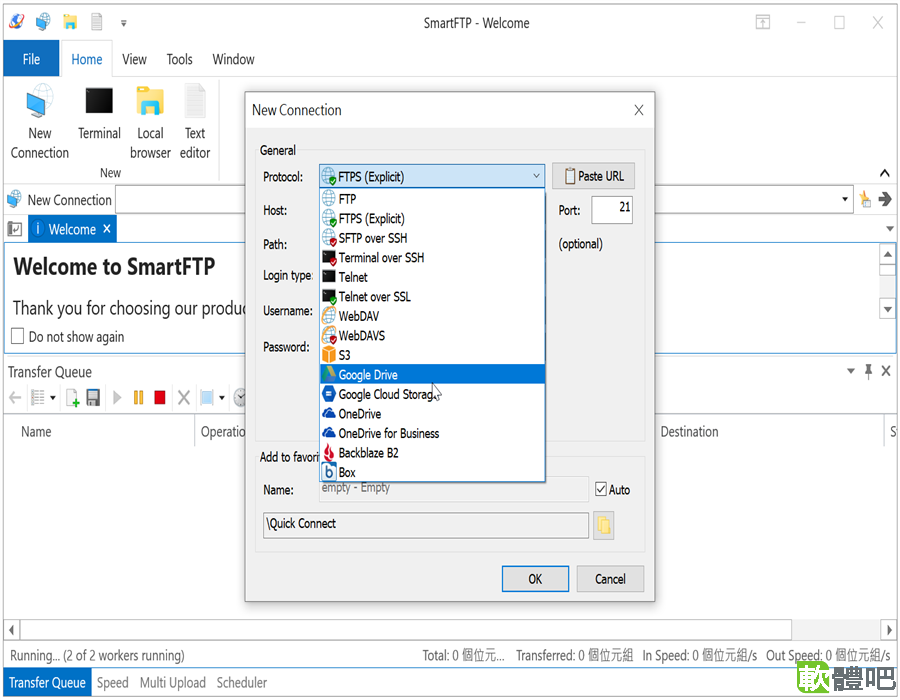This screenshot has height=700, width=900.
Task: Close the New Connection dialog
Action: [x=639, y=110]
